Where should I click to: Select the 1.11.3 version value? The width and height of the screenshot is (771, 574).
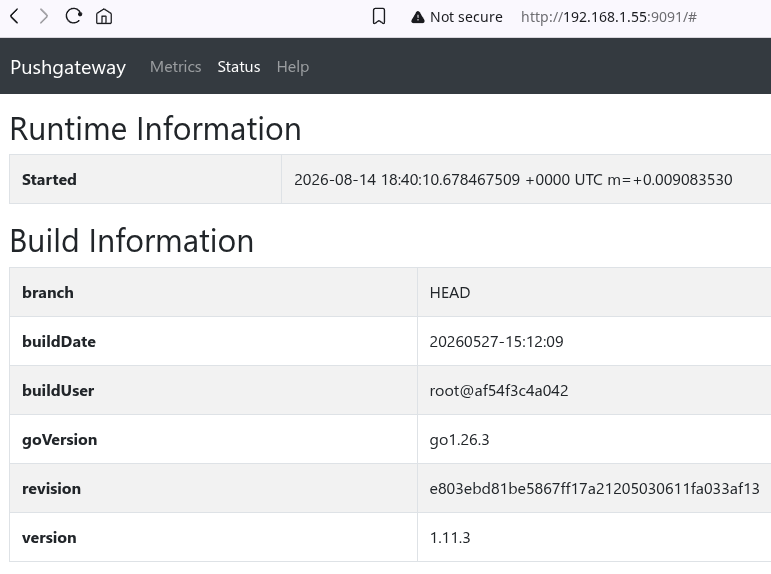[450, 538]
